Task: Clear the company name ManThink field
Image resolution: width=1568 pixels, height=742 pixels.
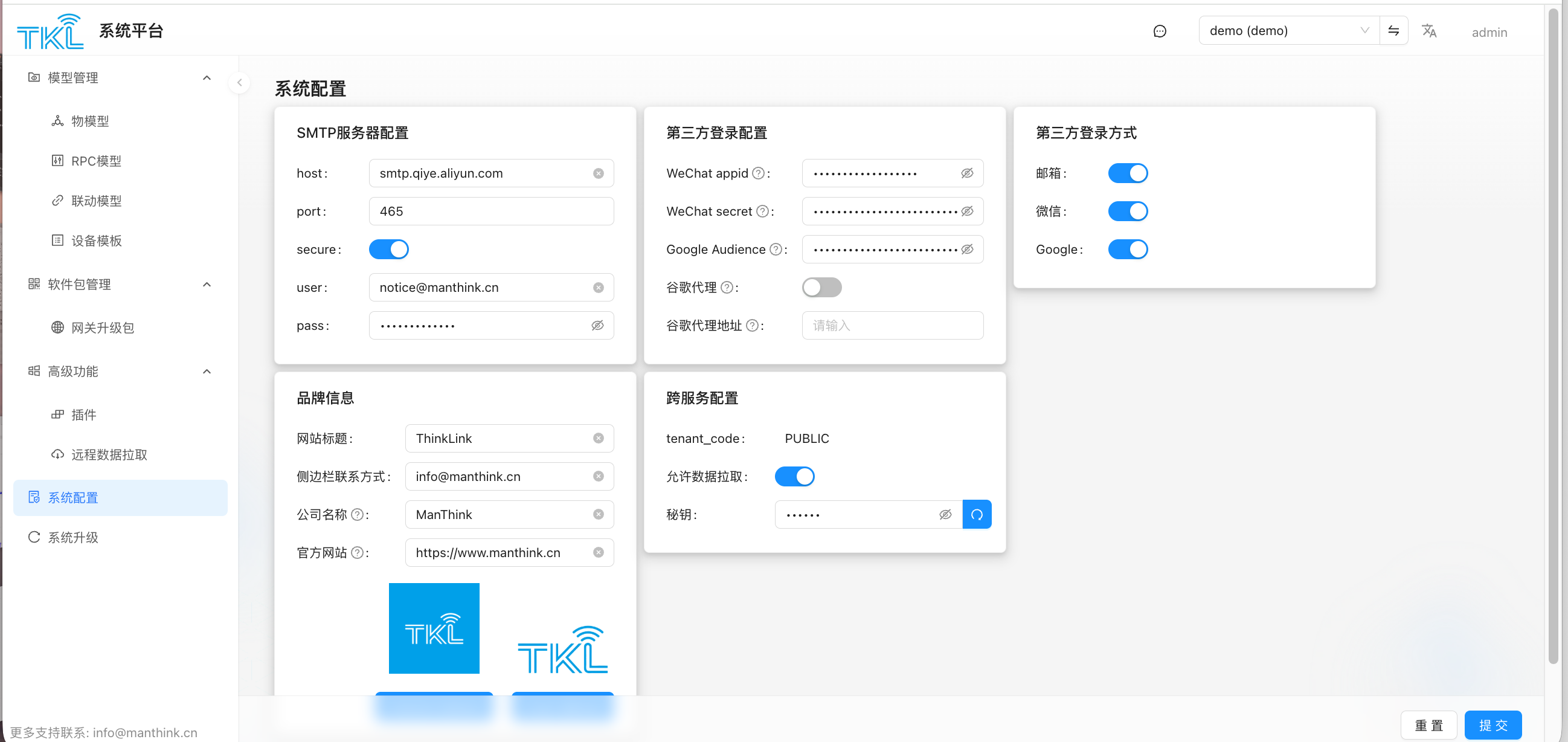Action: point(599,514)
